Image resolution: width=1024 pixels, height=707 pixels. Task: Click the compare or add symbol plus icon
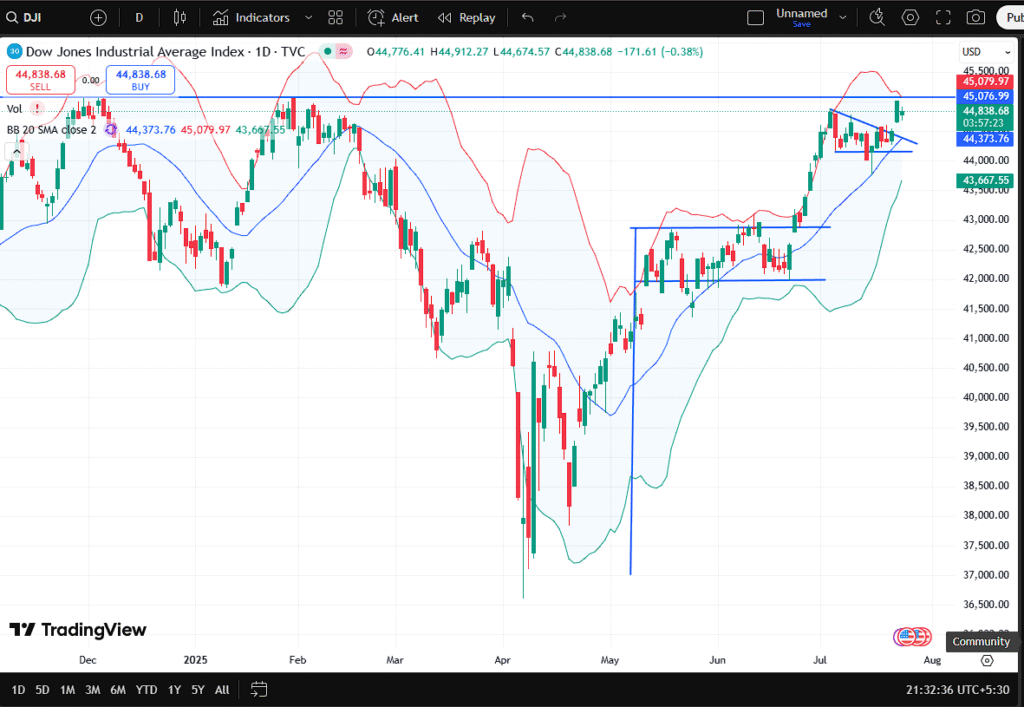click(x=99, y=18)
